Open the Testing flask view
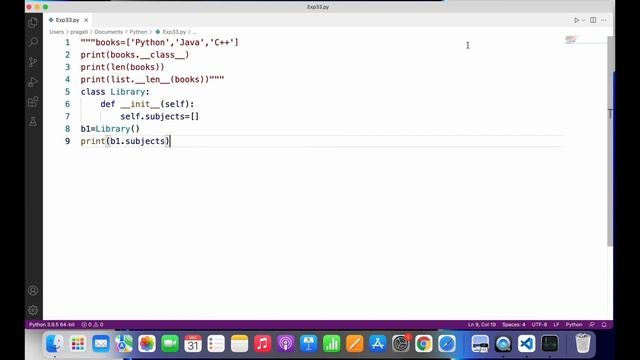This screenshot has height=360, width=640. pyautogui.click(x=33, y=121)
